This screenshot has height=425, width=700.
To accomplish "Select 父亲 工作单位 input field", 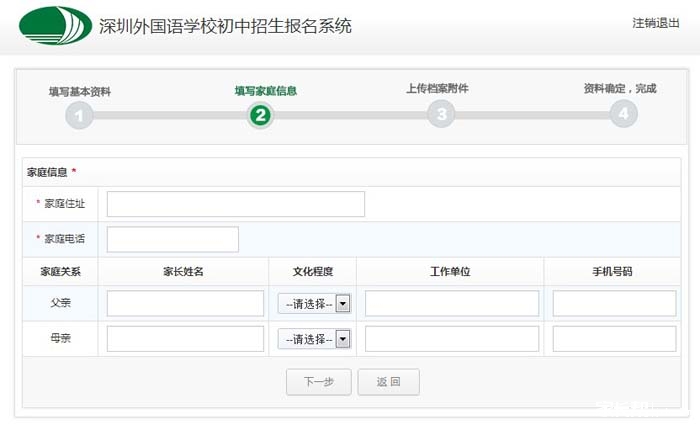I will 451,304.
